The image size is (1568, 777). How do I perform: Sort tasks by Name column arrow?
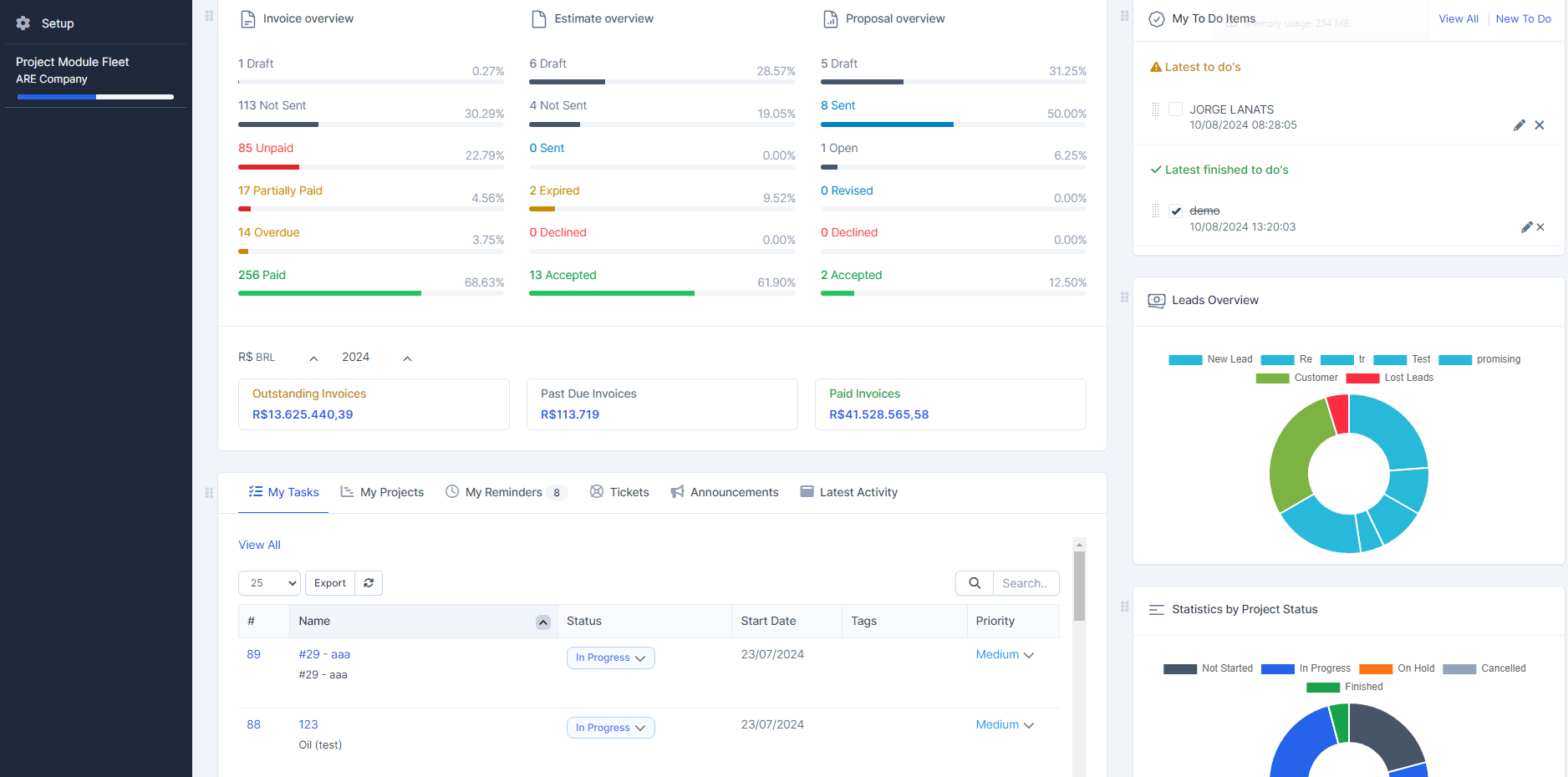coord(543,622)
